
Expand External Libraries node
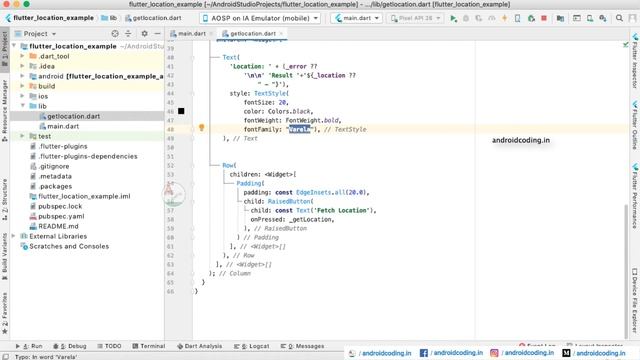tap(14, 236)
